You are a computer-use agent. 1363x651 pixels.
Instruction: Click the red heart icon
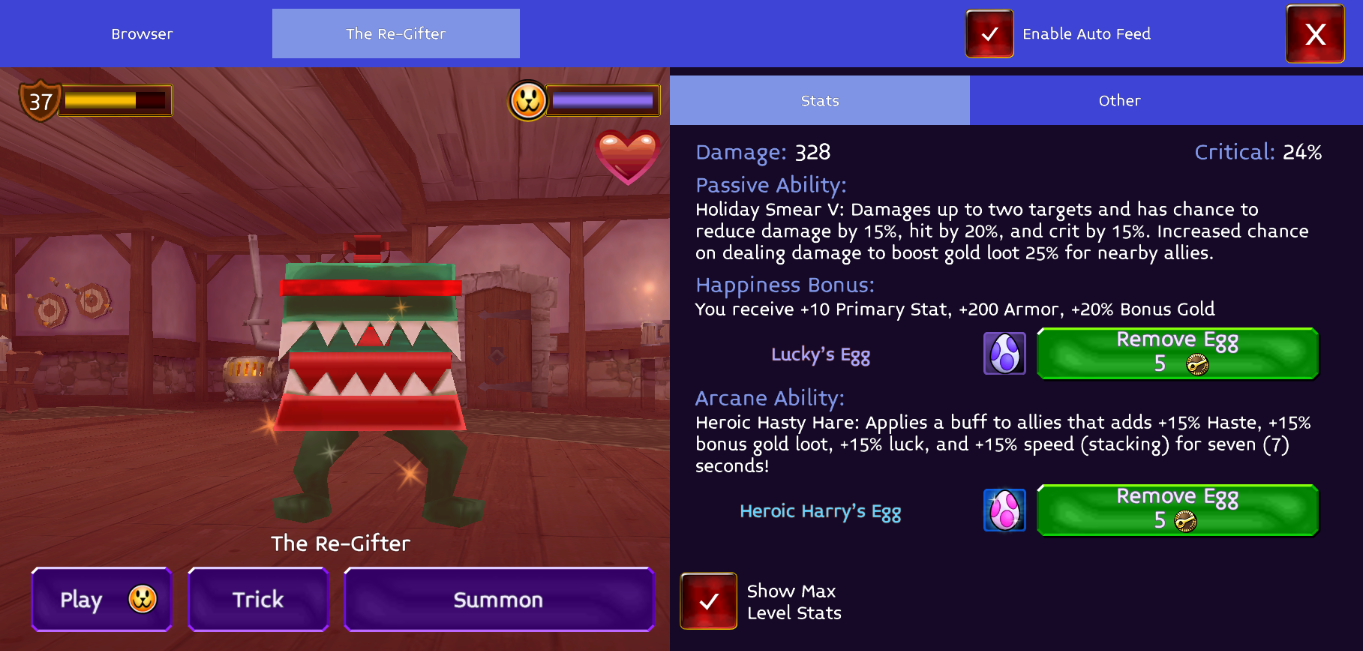[627, 157]
